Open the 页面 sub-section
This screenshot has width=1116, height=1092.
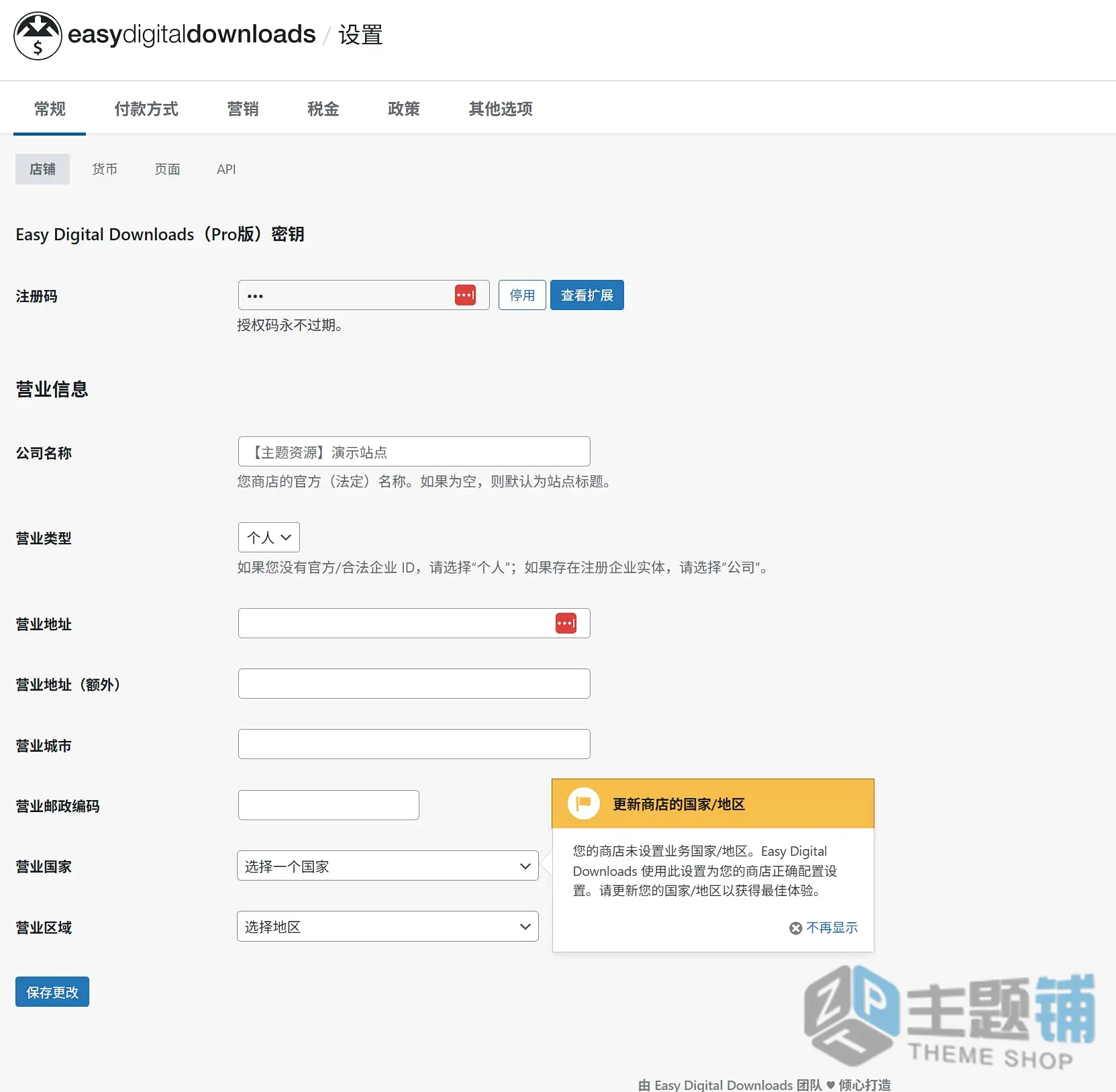[x=167, y=169]
